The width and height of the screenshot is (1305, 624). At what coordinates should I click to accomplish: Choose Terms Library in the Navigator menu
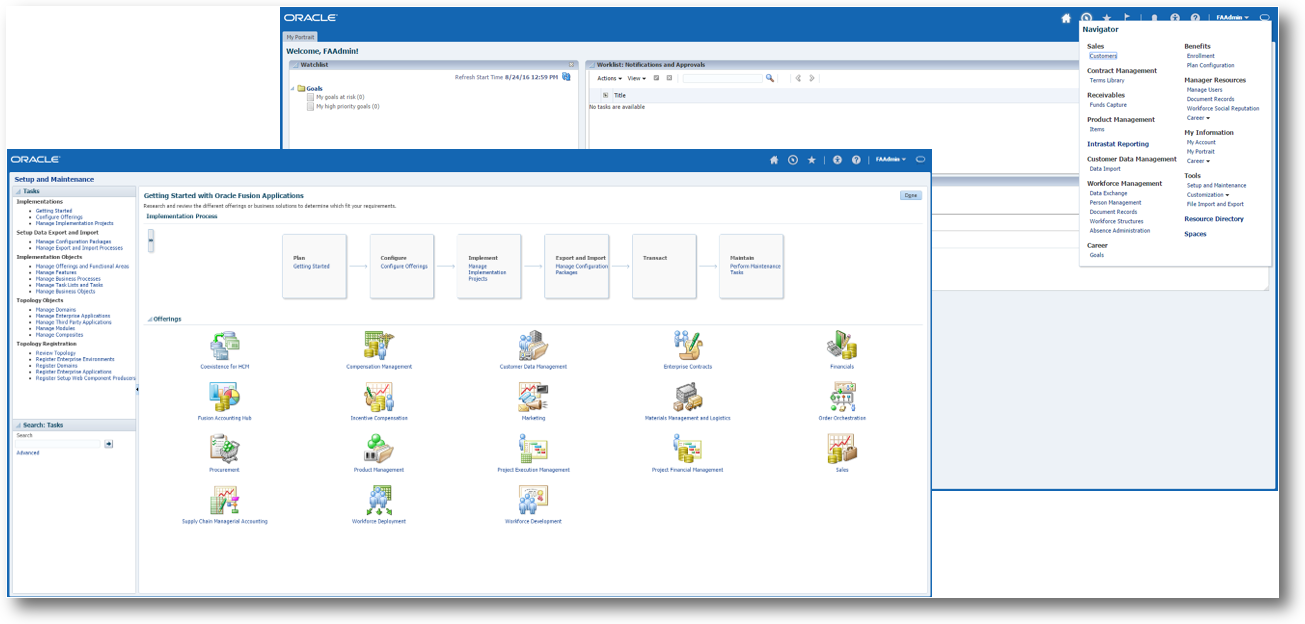1107,80
